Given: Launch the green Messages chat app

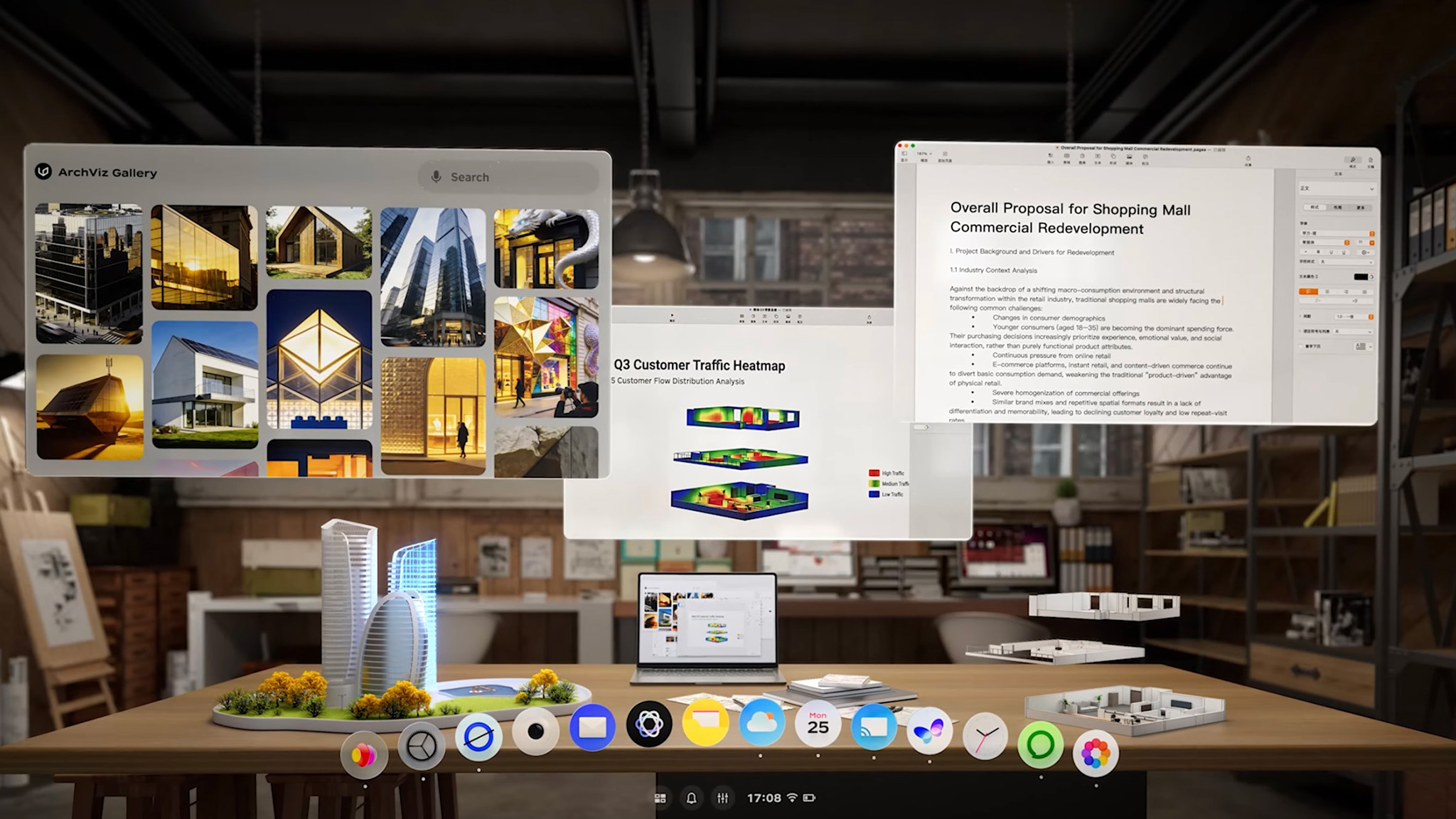Looking at the screenshot, I should point(1040,745).
